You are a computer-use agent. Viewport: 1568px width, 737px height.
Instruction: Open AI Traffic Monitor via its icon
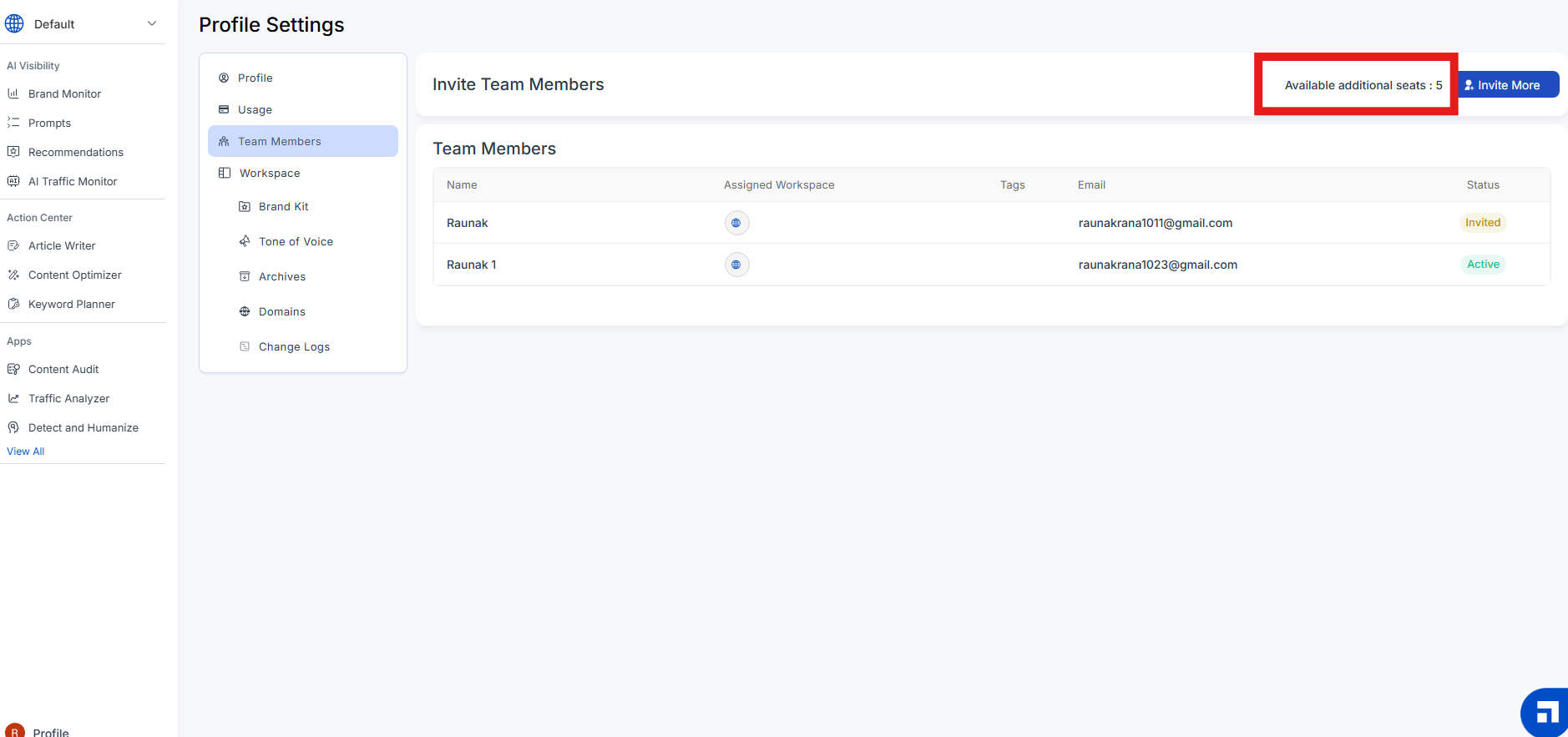(13, 181)
